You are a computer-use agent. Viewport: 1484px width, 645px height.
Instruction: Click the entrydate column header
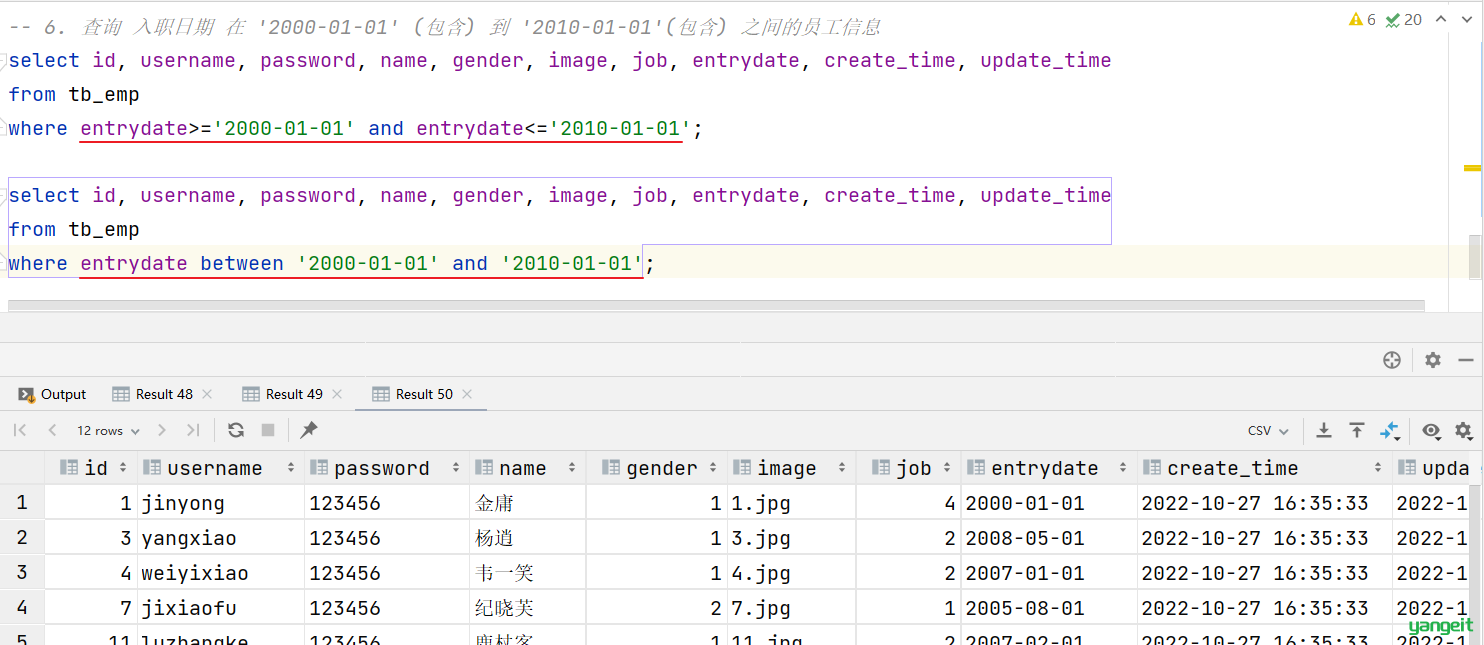click(1048, 468)
